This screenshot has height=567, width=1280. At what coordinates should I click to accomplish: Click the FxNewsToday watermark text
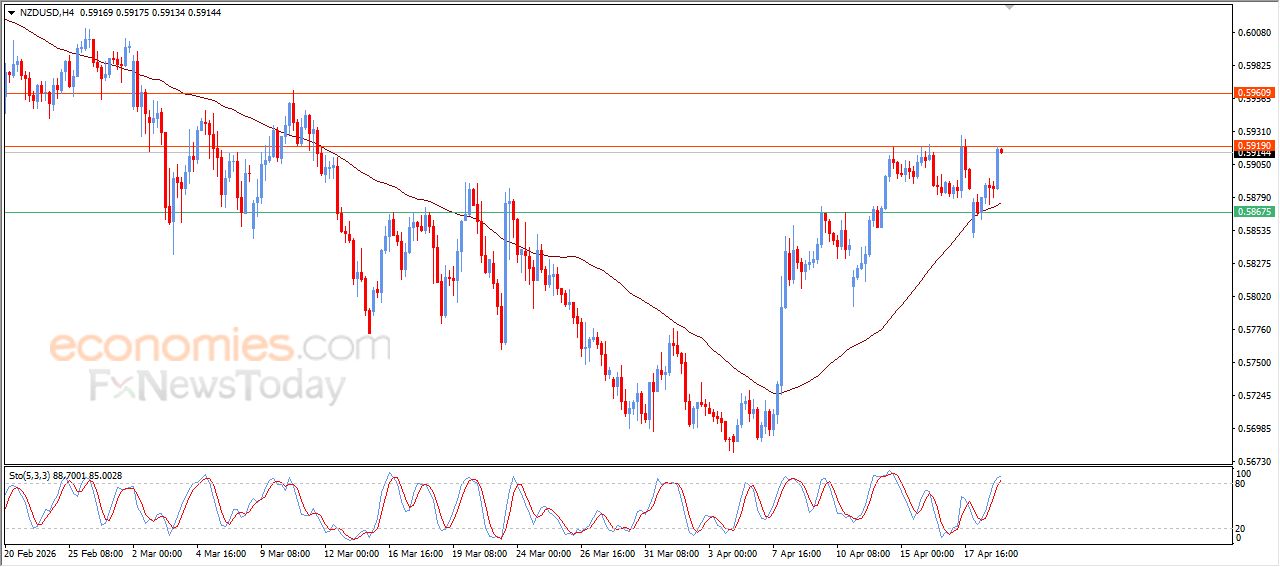click(x=217, y=386)
